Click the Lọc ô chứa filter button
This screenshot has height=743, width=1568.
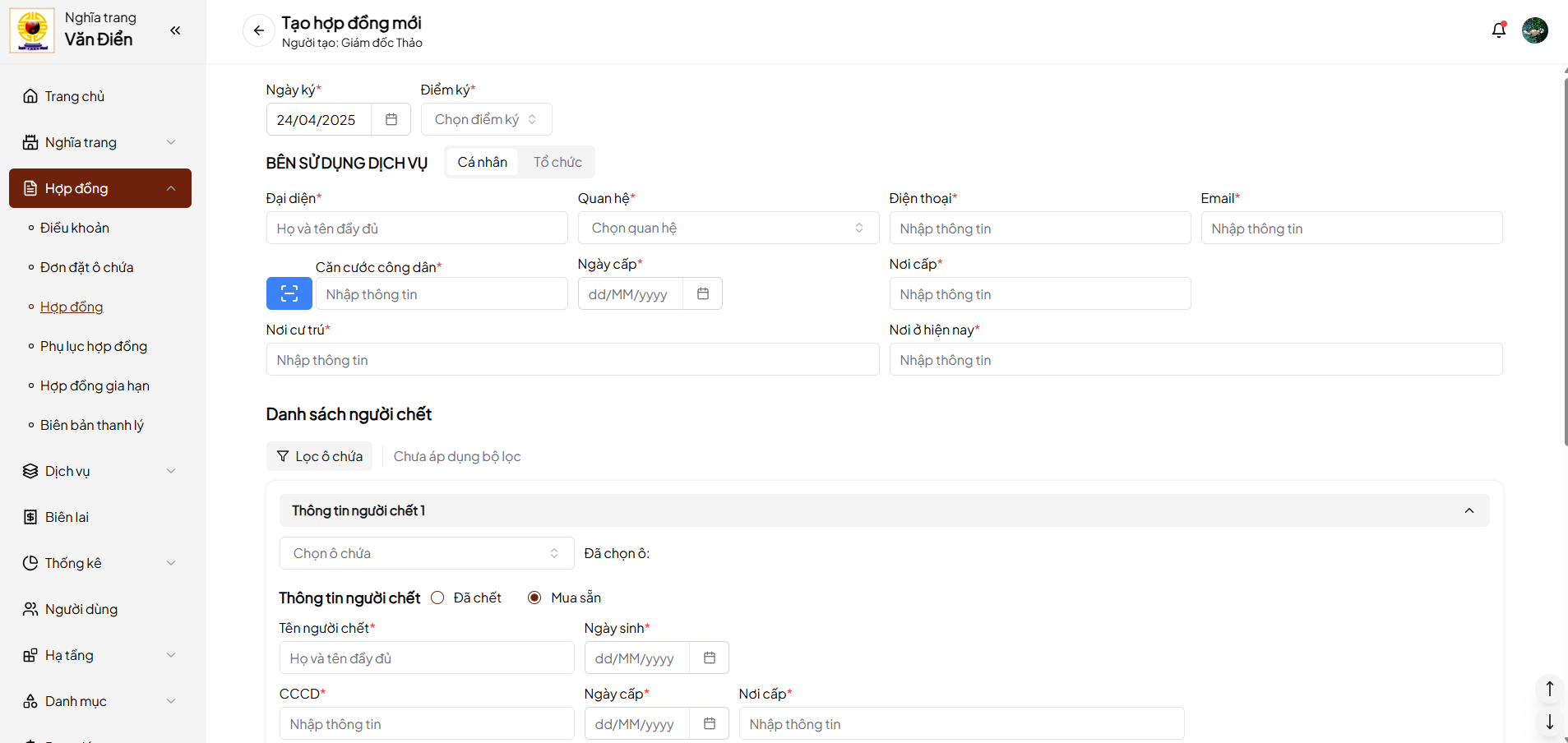pyautogui.click(x=319, y=456)
